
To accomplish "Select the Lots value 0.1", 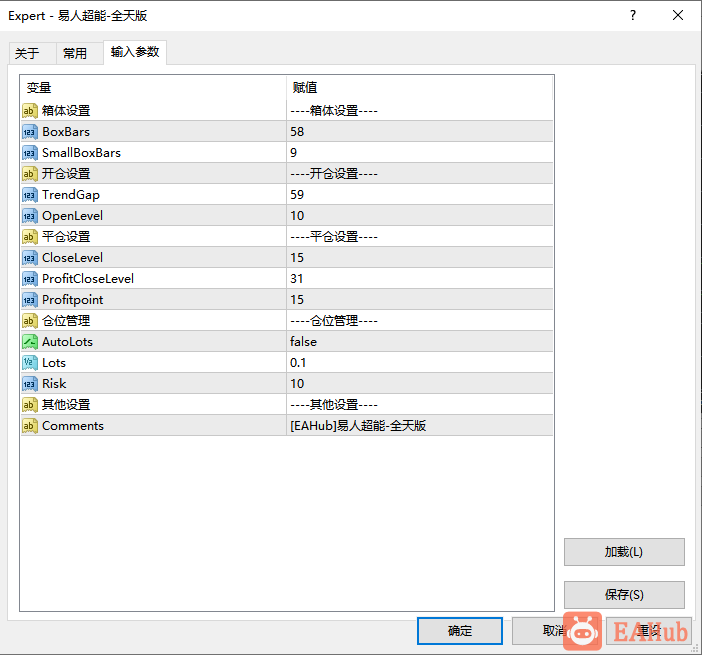I will pyautogui.click(x=419, y=363).
